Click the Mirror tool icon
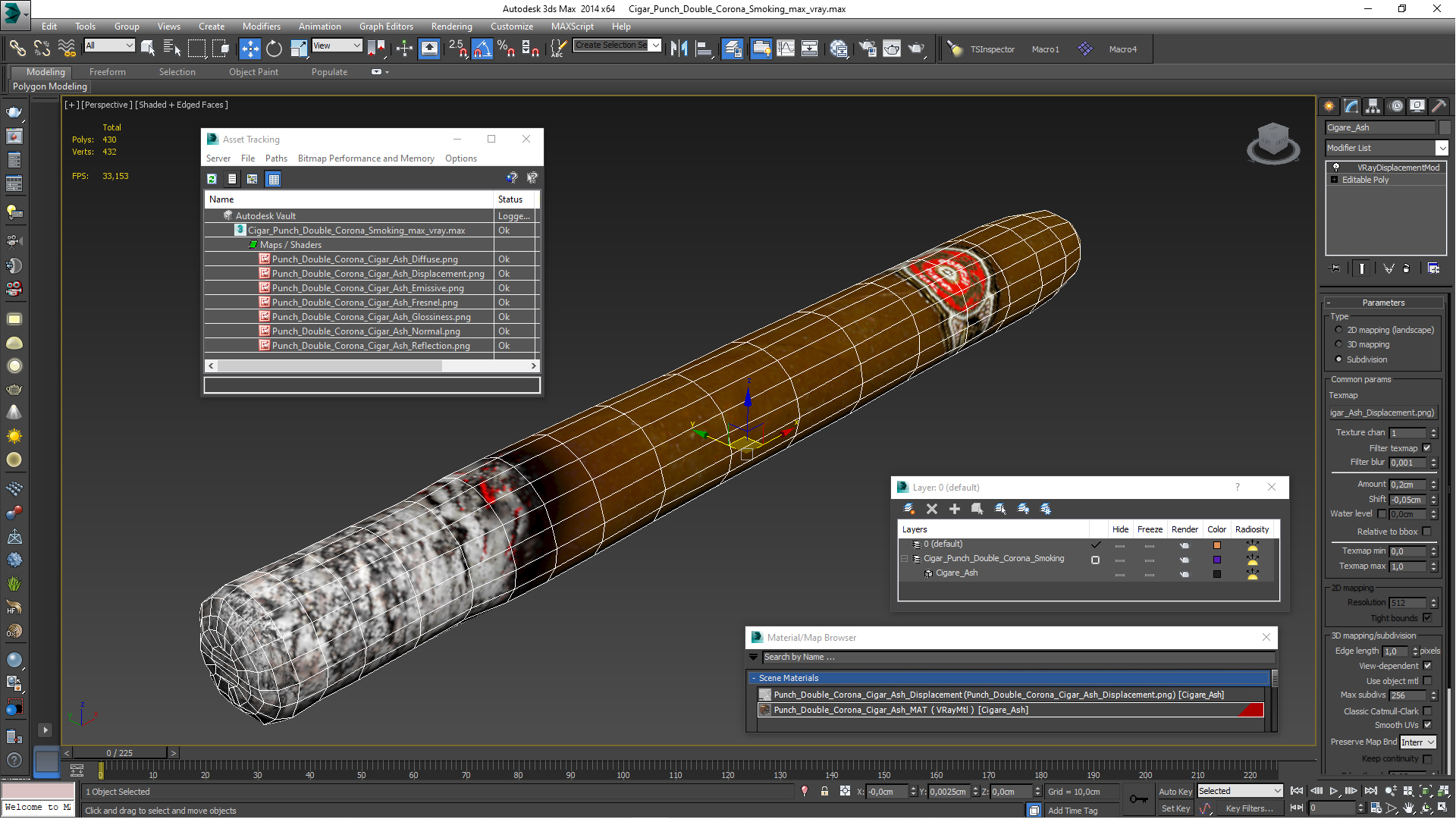1456x819 pixels. (x=679, y=49)
